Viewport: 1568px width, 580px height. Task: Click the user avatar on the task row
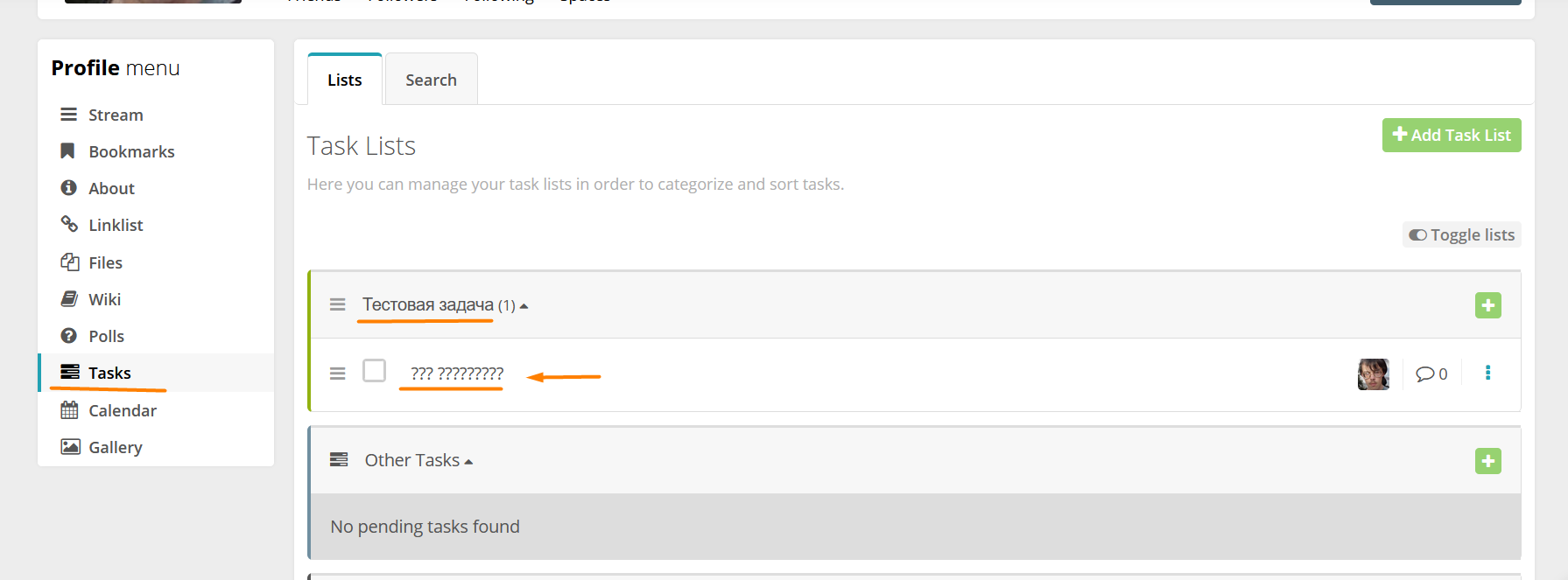tap(1373, 374)
